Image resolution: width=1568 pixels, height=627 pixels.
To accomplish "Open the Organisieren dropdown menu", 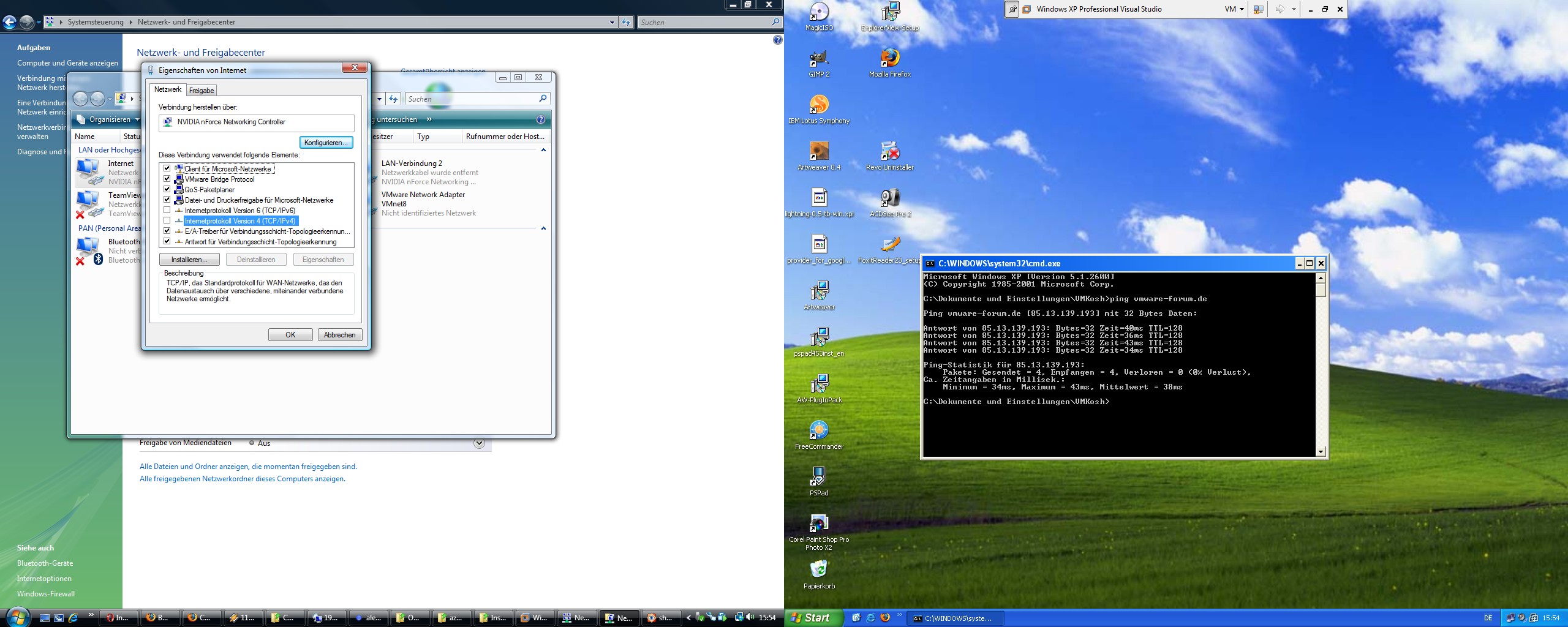I will [110, 119].
